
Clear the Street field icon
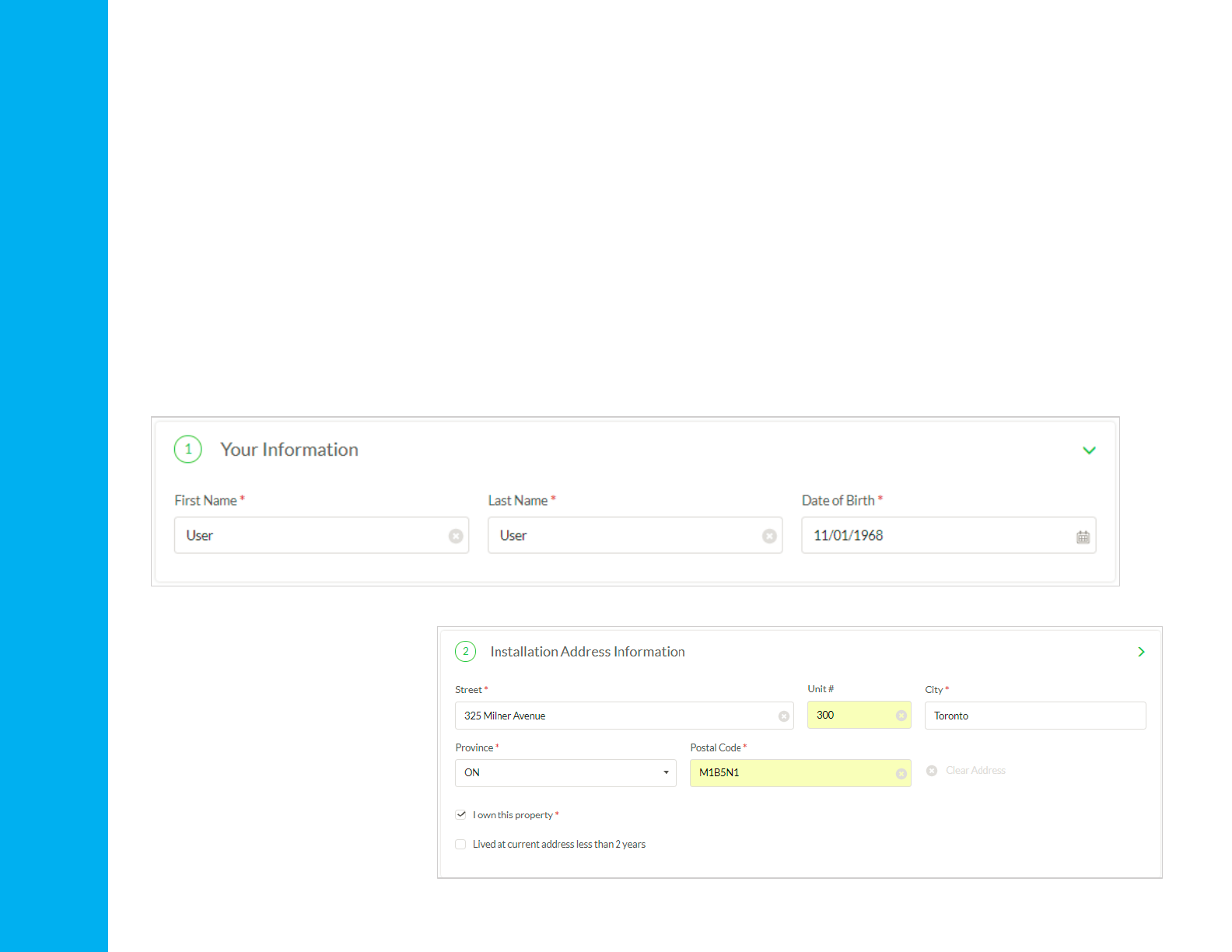pos(784,716)
